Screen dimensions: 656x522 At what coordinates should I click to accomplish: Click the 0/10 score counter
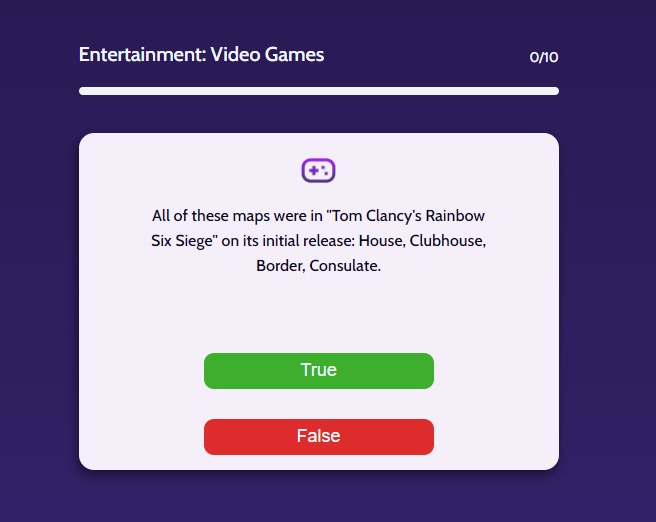(x=543, y=57)
